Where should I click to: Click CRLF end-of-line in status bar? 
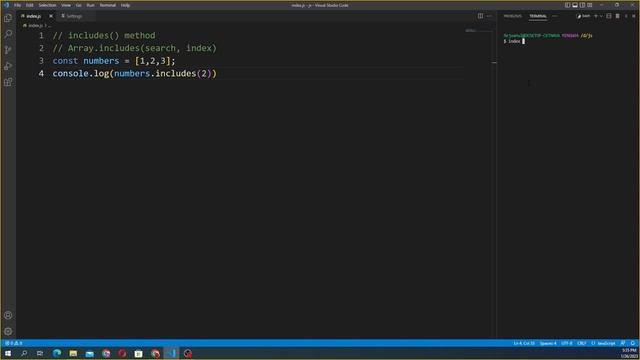coord(582,343)
